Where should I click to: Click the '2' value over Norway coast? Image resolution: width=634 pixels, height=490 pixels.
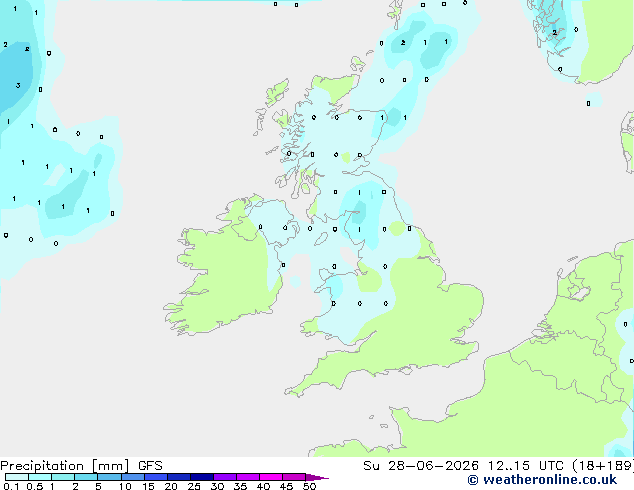555,32
